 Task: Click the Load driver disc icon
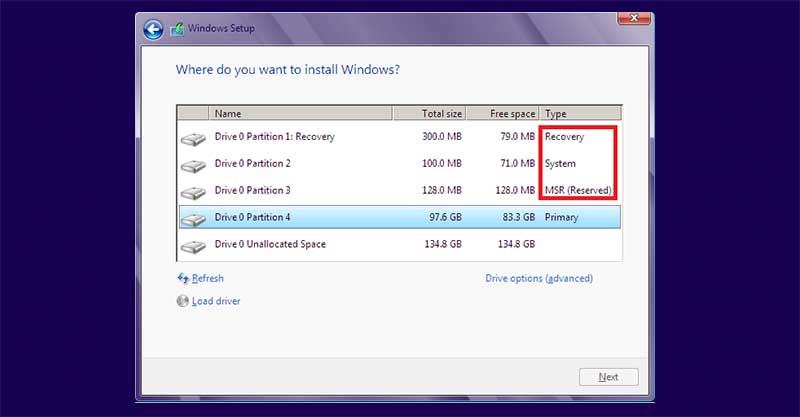183,301
